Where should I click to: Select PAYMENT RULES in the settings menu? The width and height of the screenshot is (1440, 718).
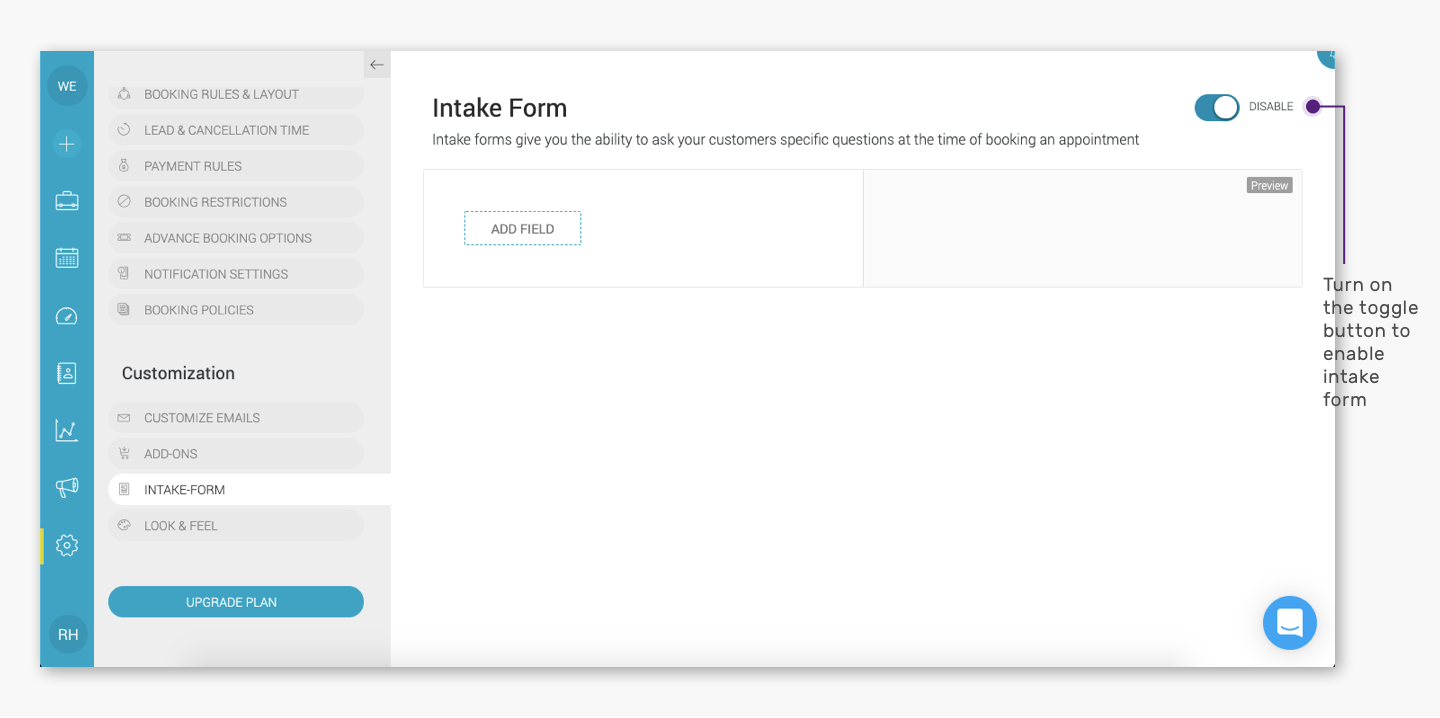[236, 165]
